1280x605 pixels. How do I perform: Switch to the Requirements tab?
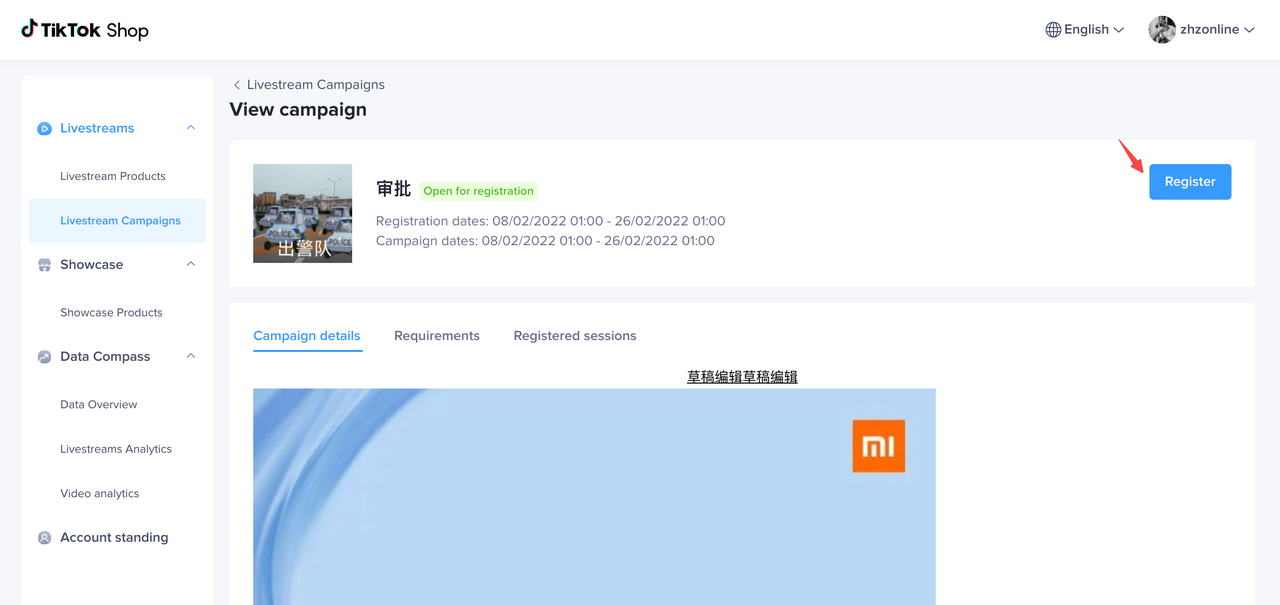click(437, 336)
